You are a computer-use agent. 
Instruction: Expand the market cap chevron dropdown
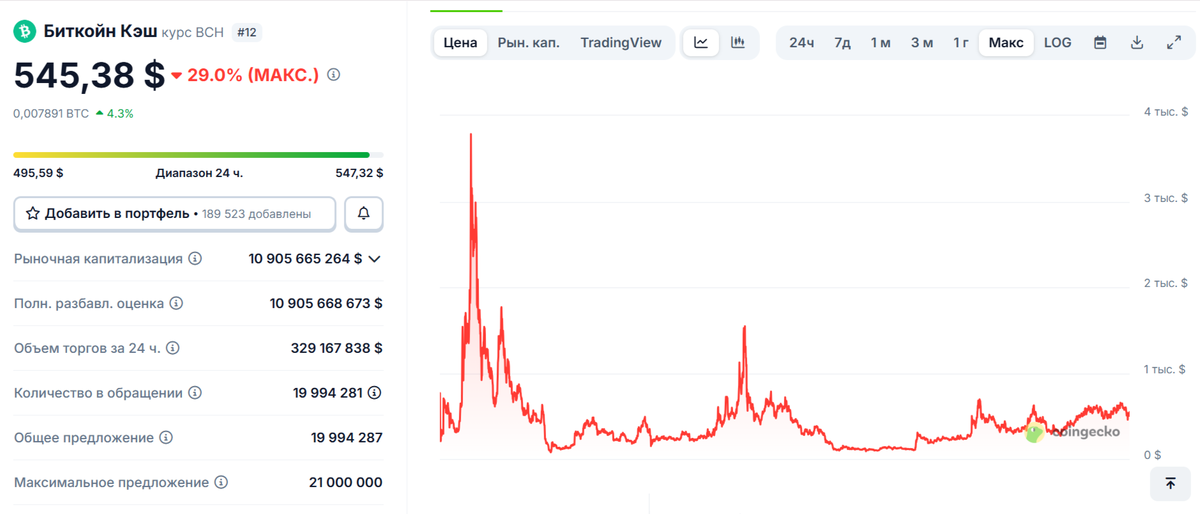point(375,258)
